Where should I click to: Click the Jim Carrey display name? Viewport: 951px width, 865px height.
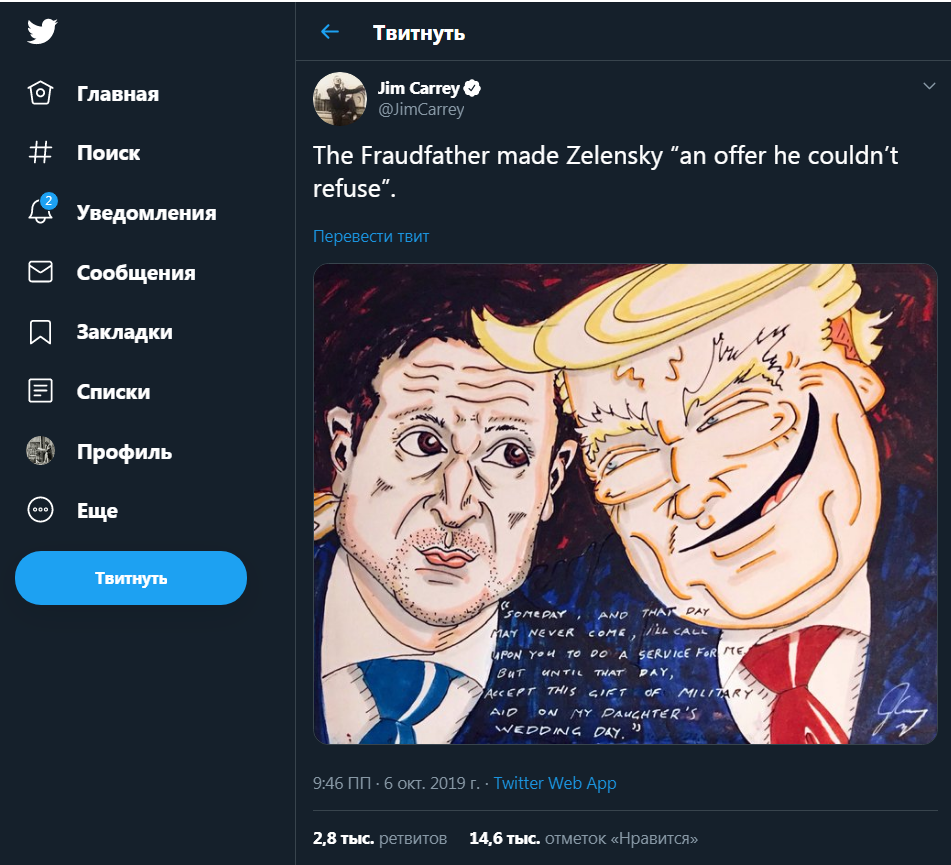418,88
